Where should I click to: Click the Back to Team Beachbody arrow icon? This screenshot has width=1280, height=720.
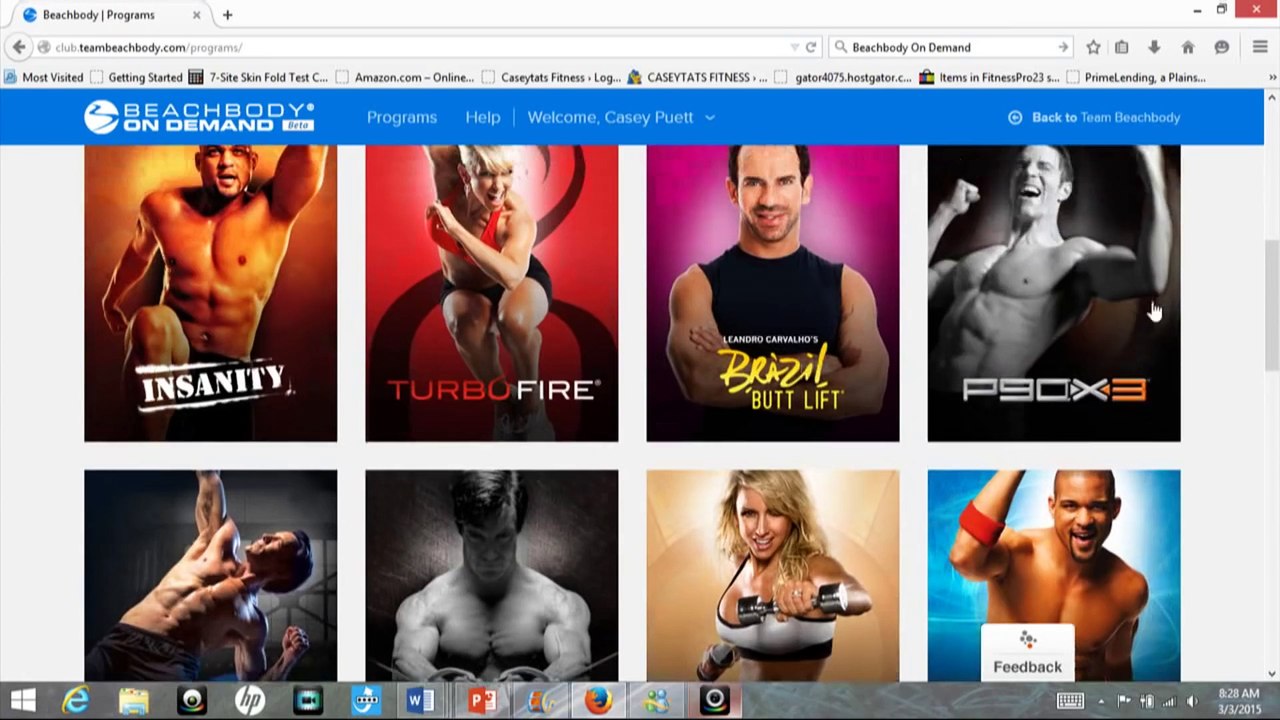coord(1015,117)
